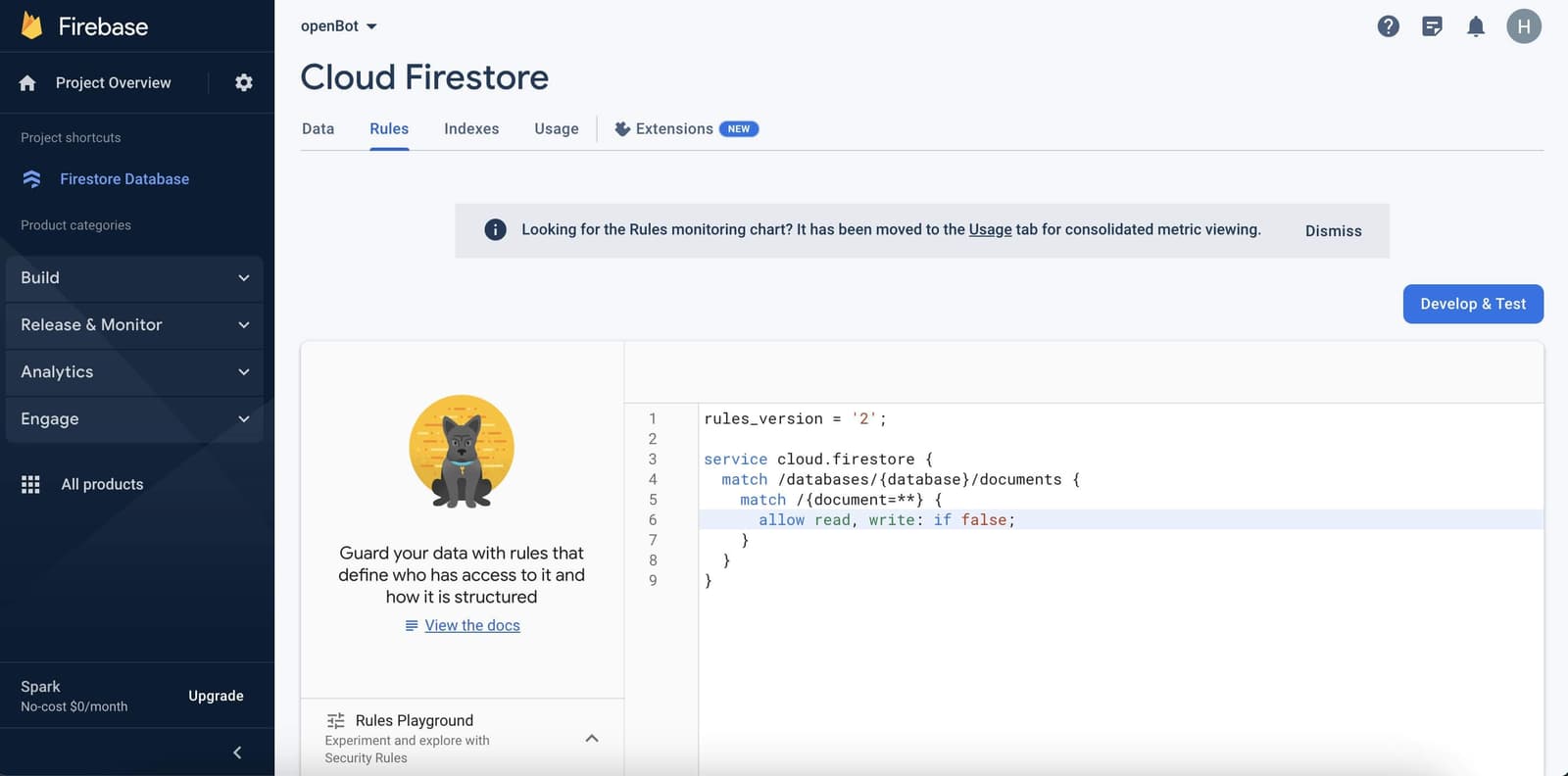Click line number 6 in gutter
Screen dimensions: 1568x776
[x=653, y=520]
